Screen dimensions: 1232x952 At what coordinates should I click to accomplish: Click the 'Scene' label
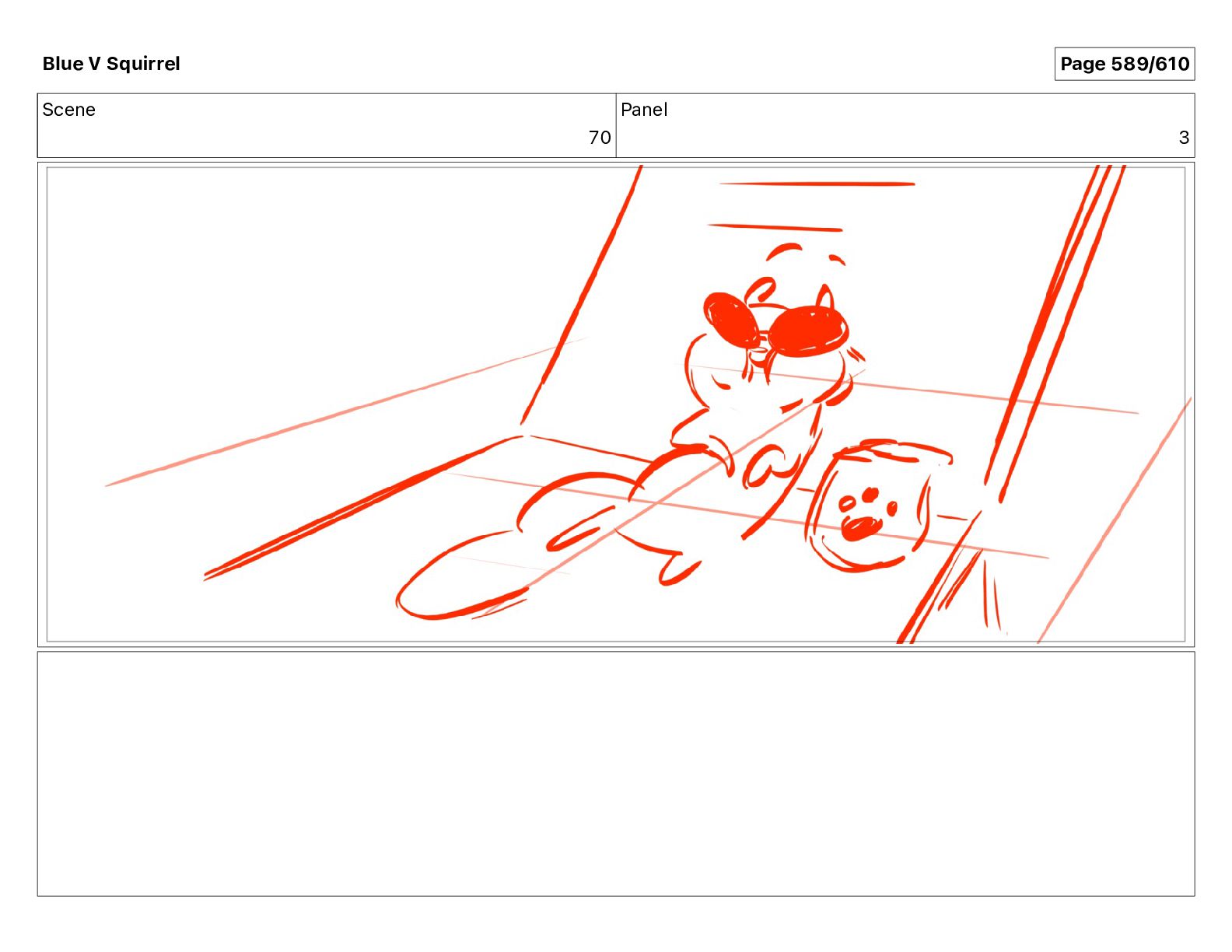(x=68, y=110)
